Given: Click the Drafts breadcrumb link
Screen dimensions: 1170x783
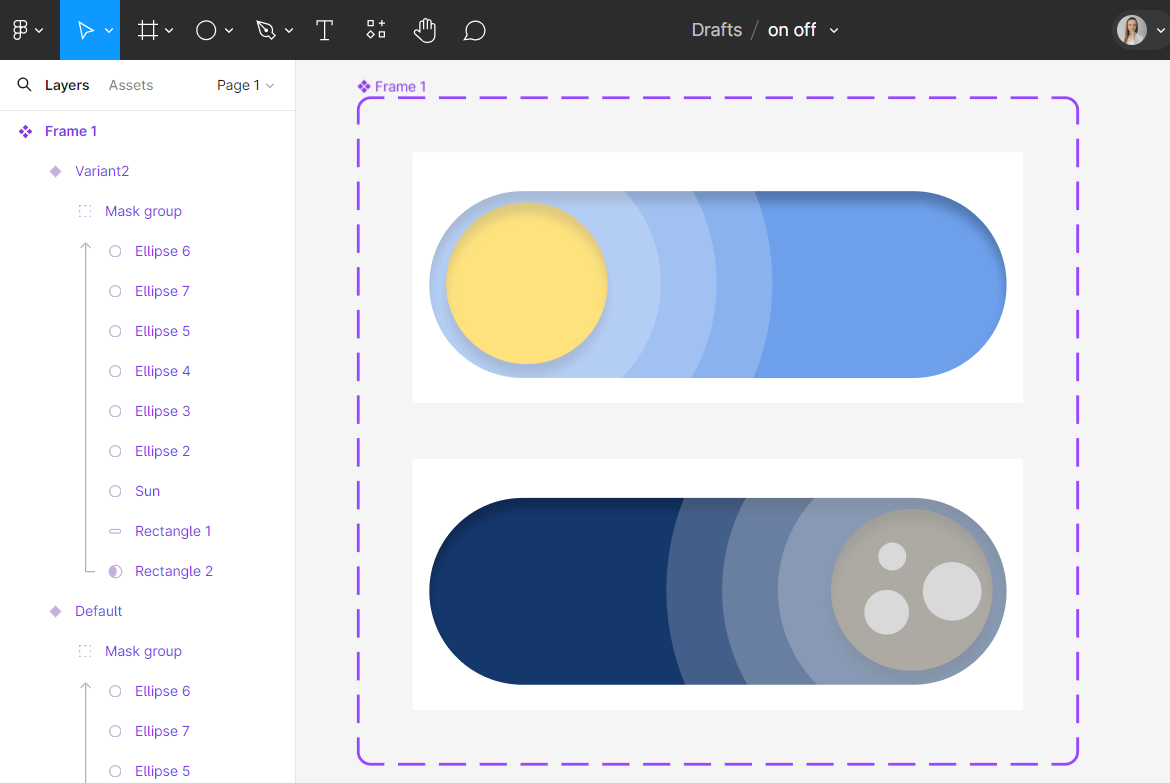Looking at the screenshot, I should click(x=716, y=30).
